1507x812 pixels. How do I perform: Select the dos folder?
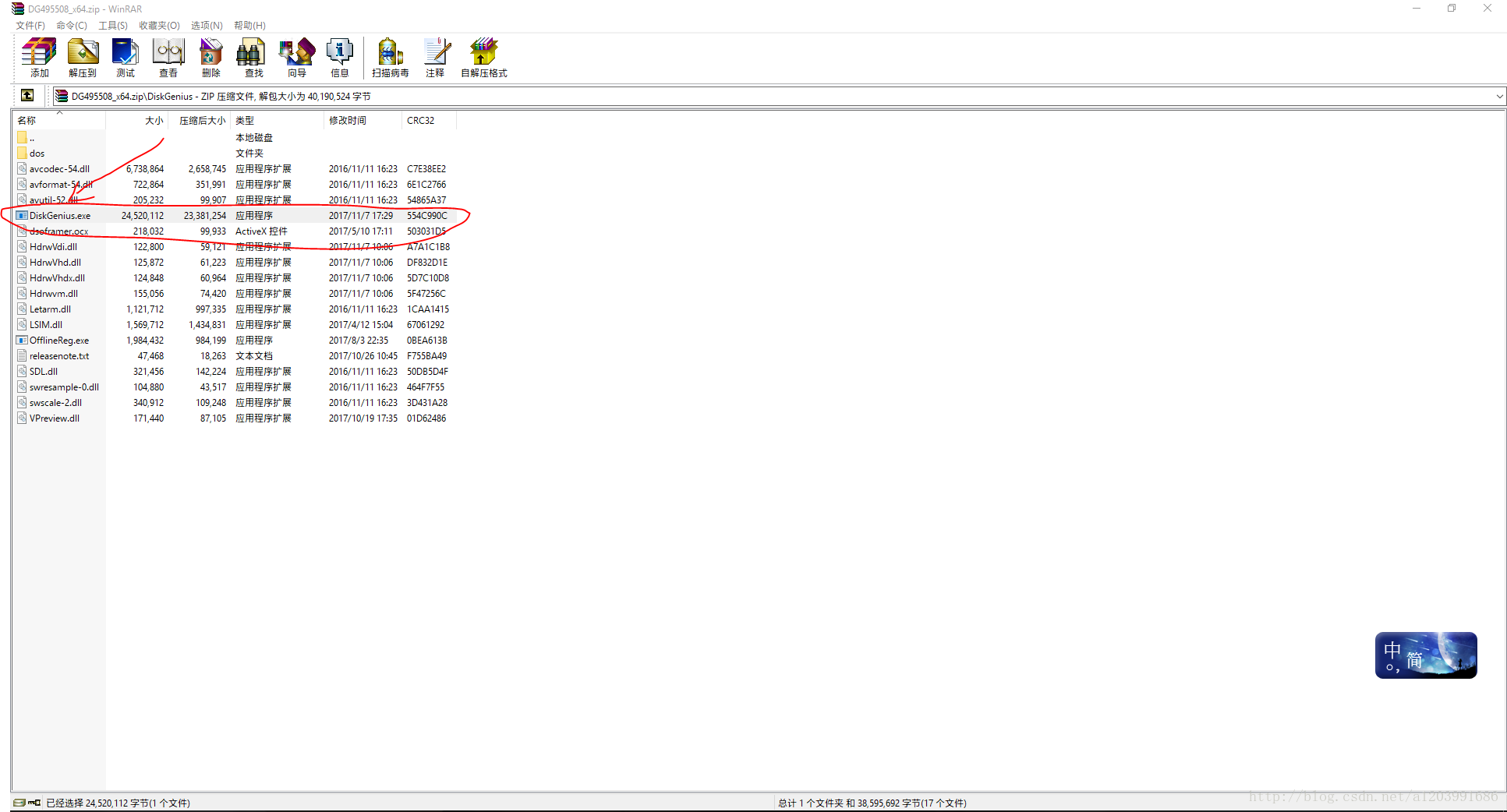click(x=37, y=154)
